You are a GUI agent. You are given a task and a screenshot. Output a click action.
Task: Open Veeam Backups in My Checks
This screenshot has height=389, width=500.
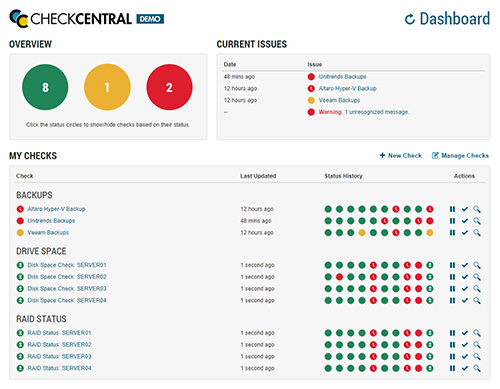point(48,232)
